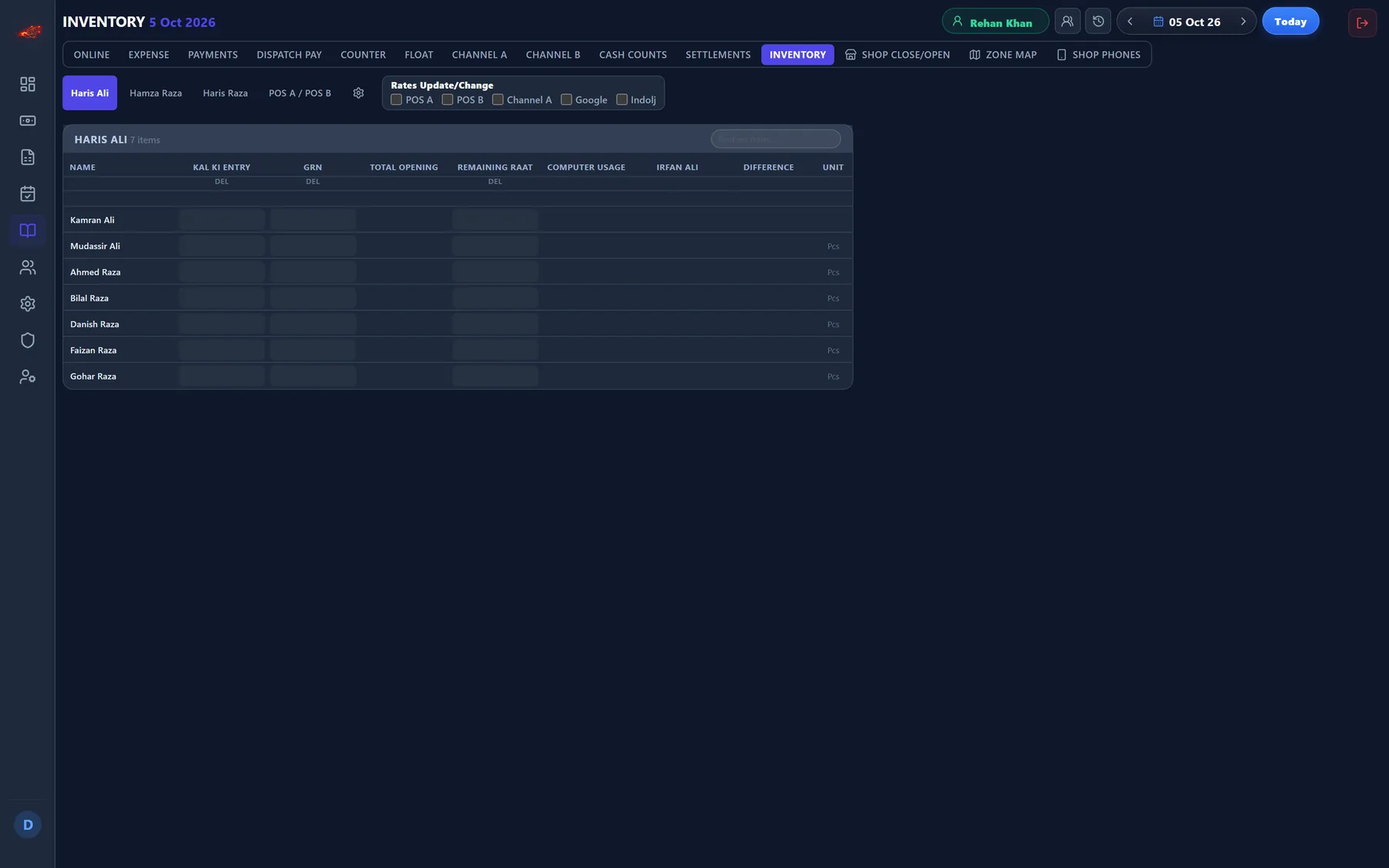Screen dimensions: 1389x868
Task: Select the Haris Ali sub-tab button
Action: (90, 93)
